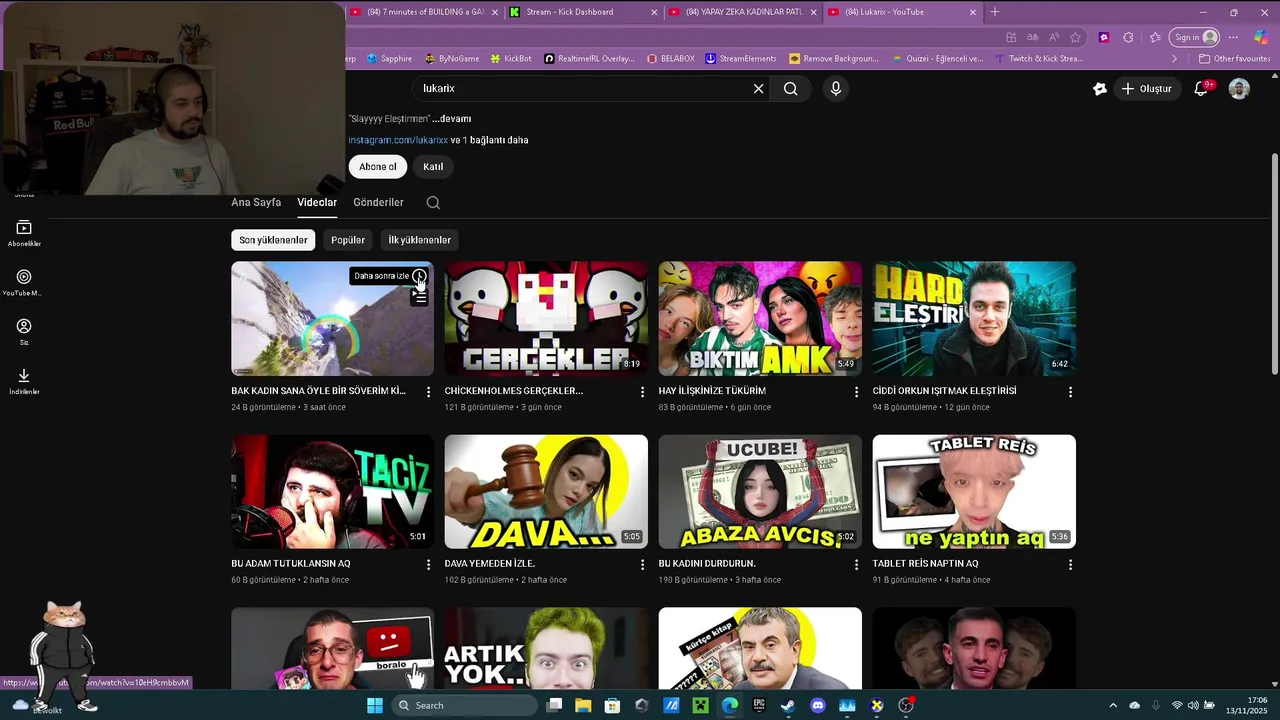Switch to 7 minutes of BUILDING browser tab

pyautogui.click(x=422, y=12)
